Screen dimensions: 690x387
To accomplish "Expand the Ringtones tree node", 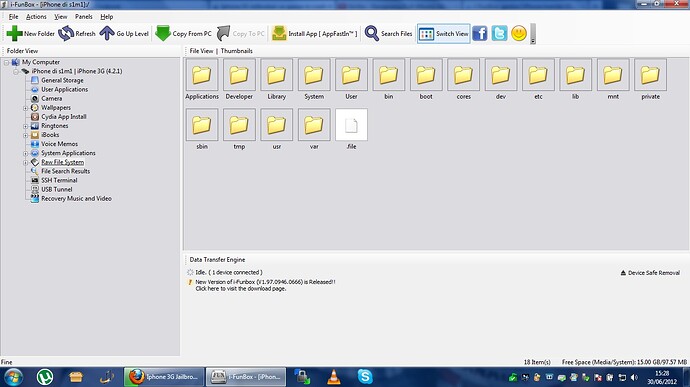I will (x=26, y=126).
